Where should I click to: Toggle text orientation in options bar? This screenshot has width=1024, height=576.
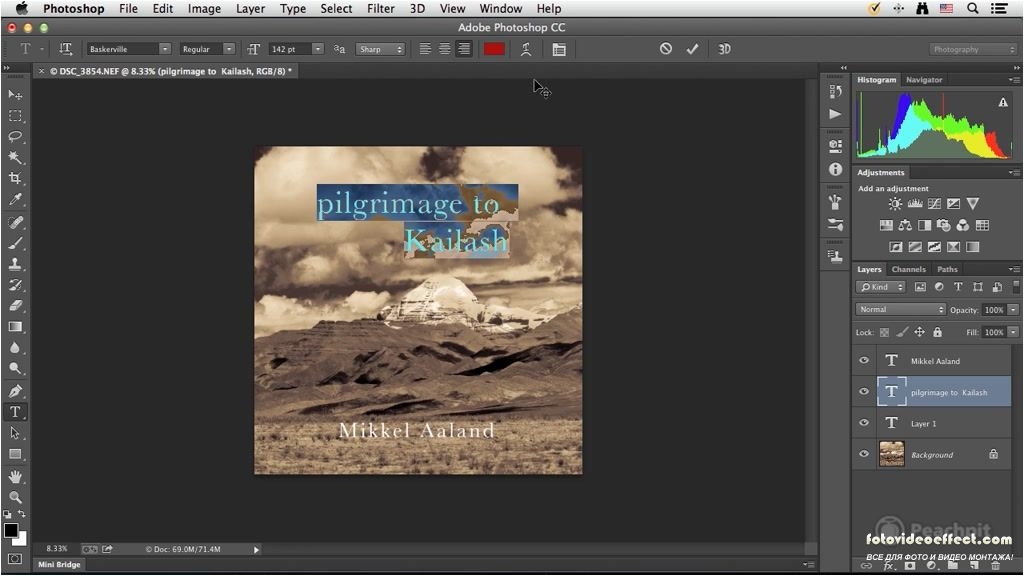[x=65, y=49]
